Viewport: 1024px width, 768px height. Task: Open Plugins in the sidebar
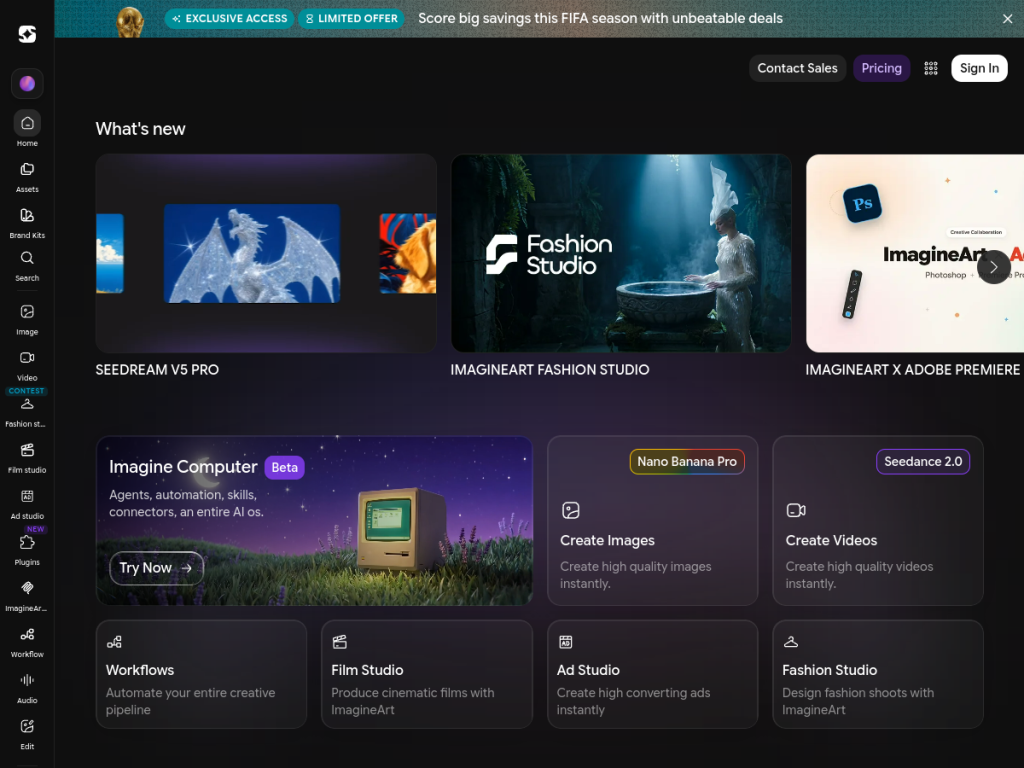pos(27,550)
